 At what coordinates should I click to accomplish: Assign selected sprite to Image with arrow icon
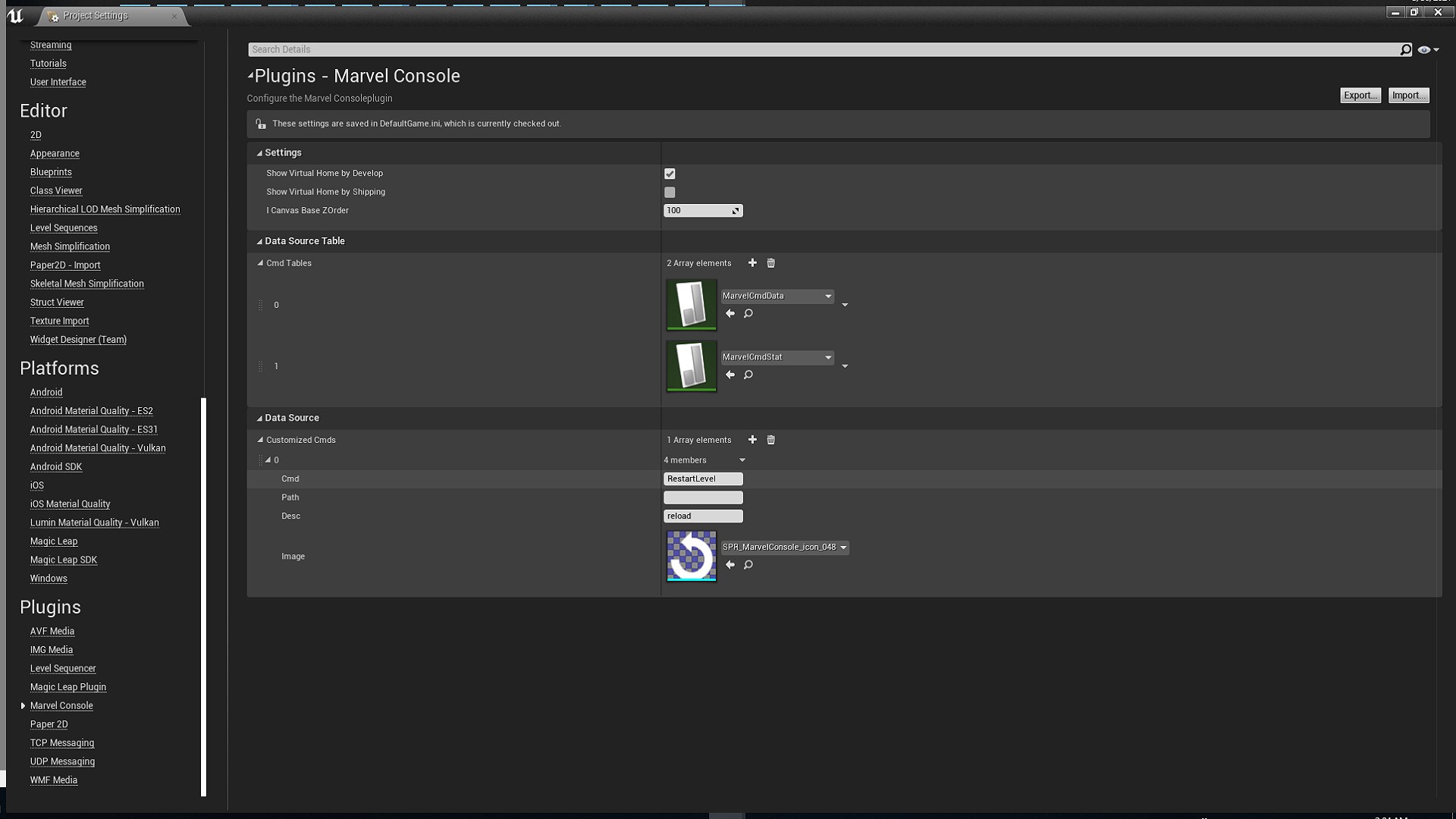[730, 564]
